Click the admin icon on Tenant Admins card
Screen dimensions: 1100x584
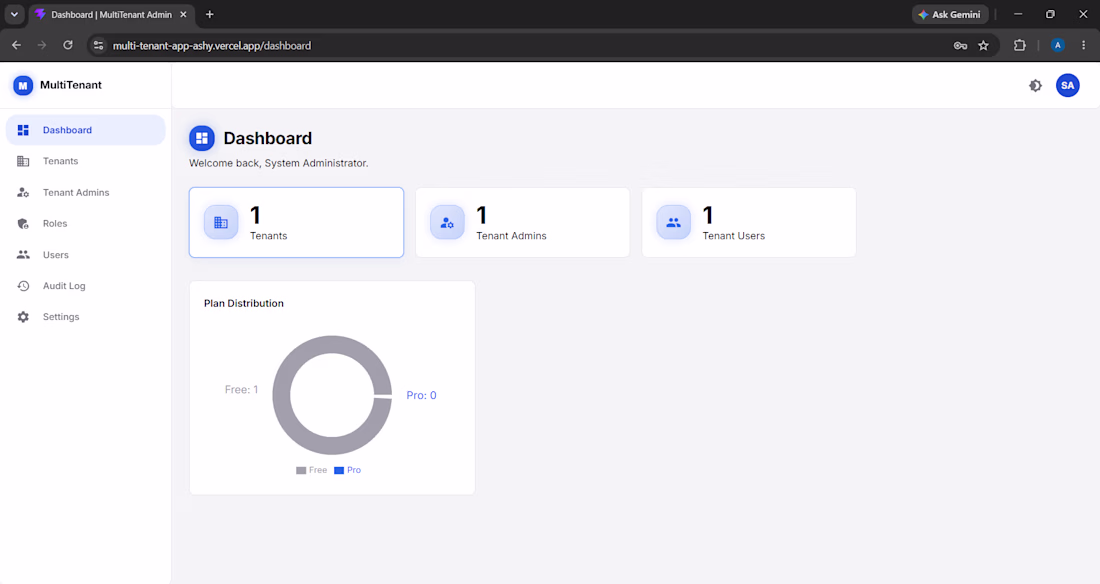click(447, 223)
